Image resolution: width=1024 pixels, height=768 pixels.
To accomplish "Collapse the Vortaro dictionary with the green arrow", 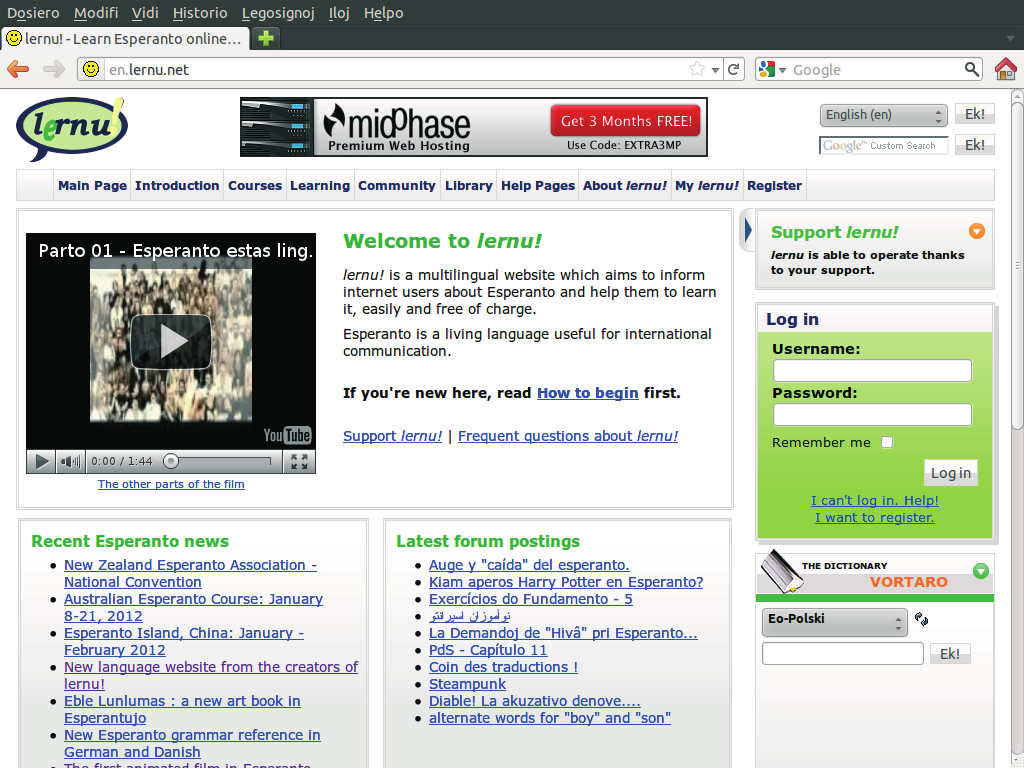I will [980, 571].
